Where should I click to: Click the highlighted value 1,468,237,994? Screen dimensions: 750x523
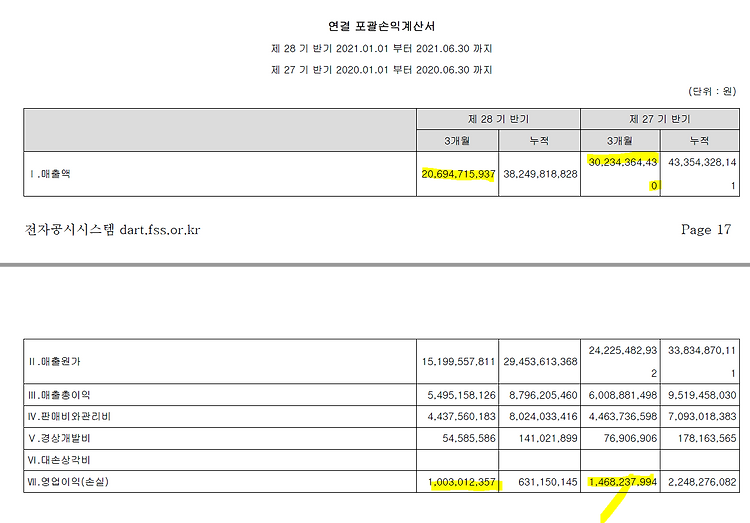pos(622,482)
